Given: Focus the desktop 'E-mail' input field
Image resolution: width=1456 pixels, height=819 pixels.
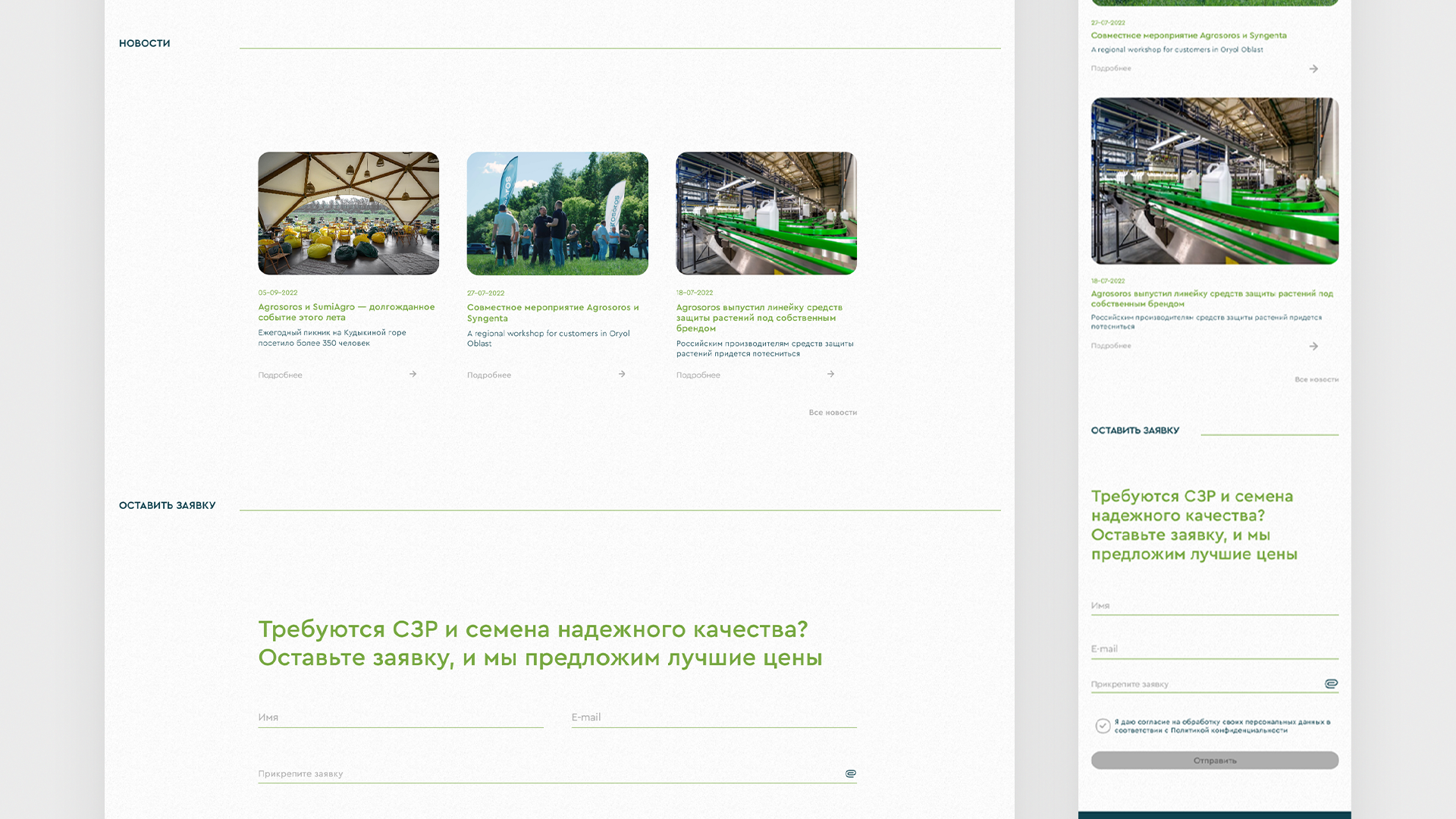Looking at the screenshot, I should [714, 717].
